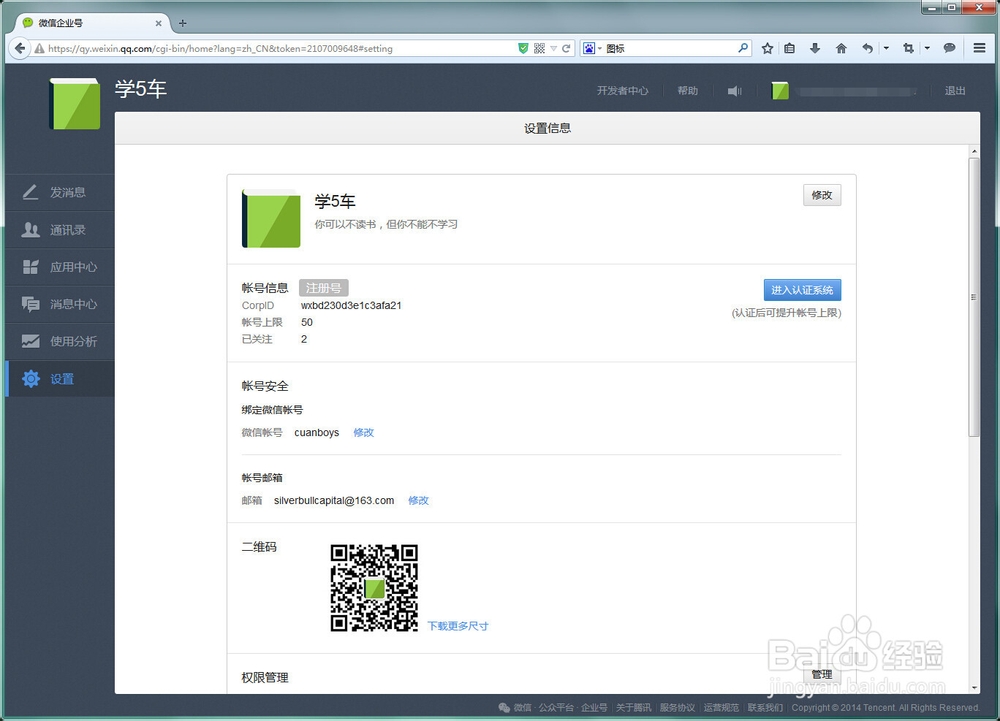Click 进入认证系统 button
1000x721 pixels.
[802, 290]
